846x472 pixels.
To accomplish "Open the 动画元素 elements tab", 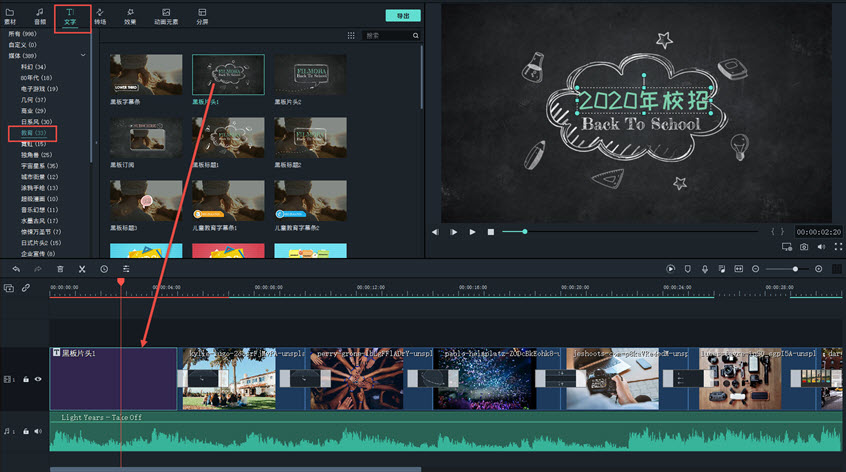I will pyautogui.click(x=166, y=16).
